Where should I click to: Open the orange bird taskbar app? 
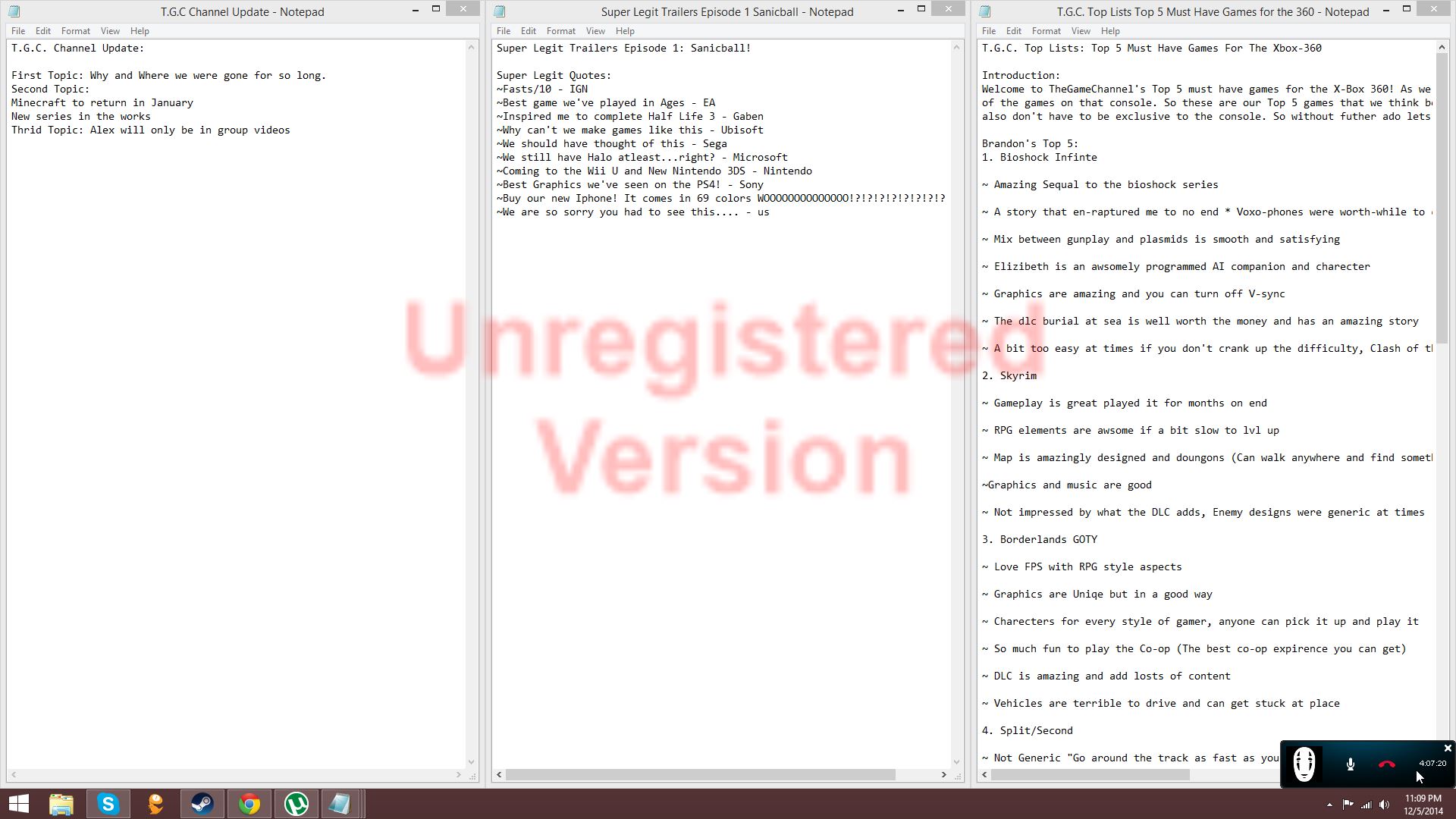(x=155, y=804)
